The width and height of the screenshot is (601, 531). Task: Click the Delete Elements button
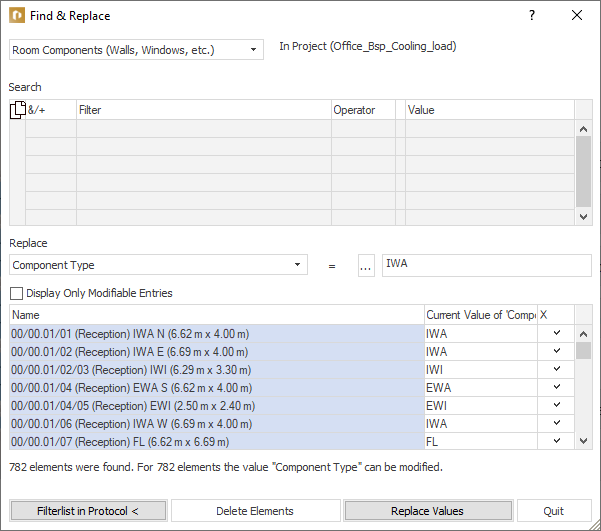(x=255, y=511)
